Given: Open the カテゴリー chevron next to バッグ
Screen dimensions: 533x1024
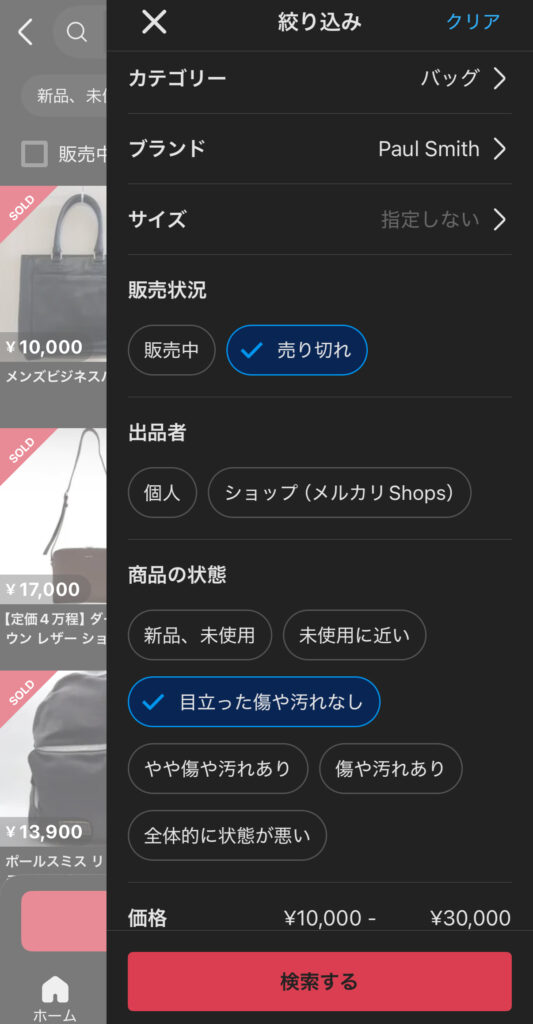Looking at the screenshot, I should coord(500,79).
